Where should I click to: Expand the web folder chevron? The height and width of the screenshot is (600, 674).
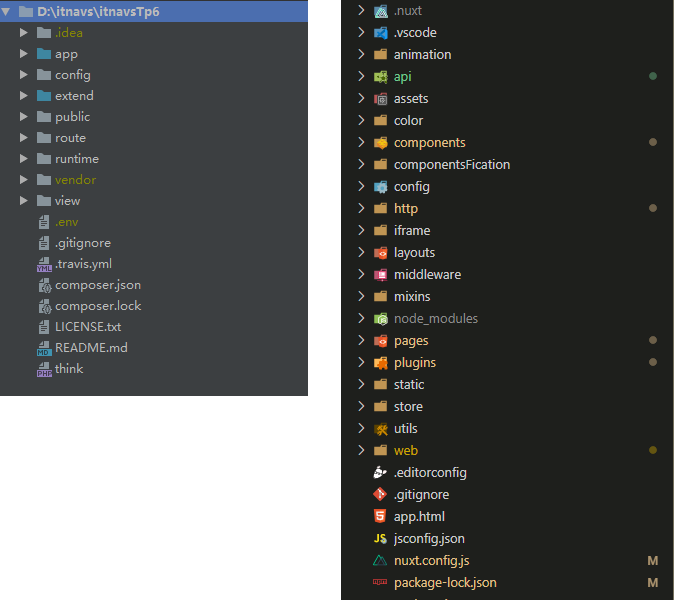click(361, 450)
